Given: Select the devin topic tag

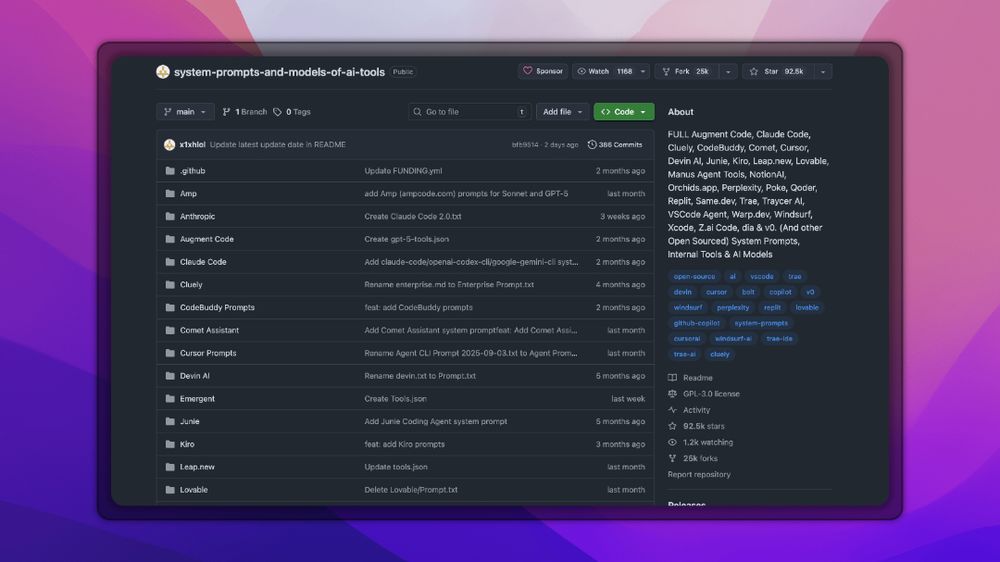Looking at the screenshot, I should pos(682,292).
